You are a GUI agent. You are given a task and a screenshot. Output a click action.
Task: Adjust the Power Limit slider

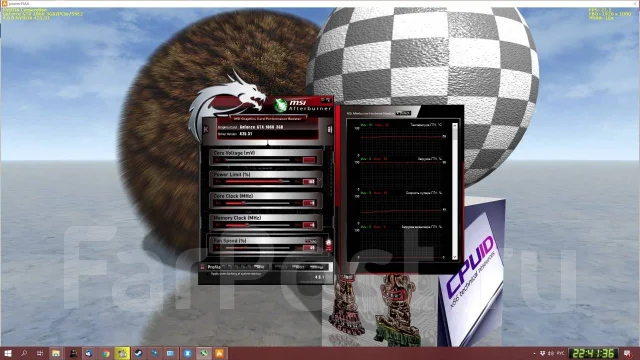coord(258,181)
